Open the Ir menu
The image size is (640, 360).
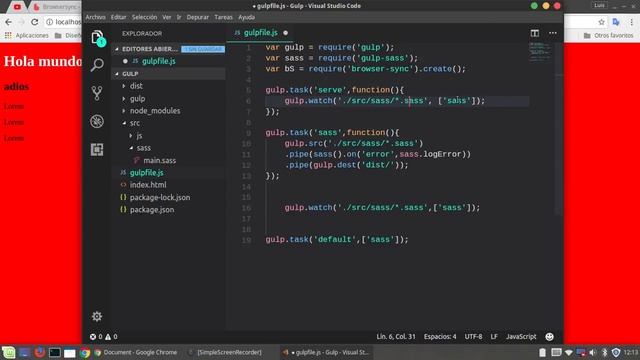tap(179, 17)
